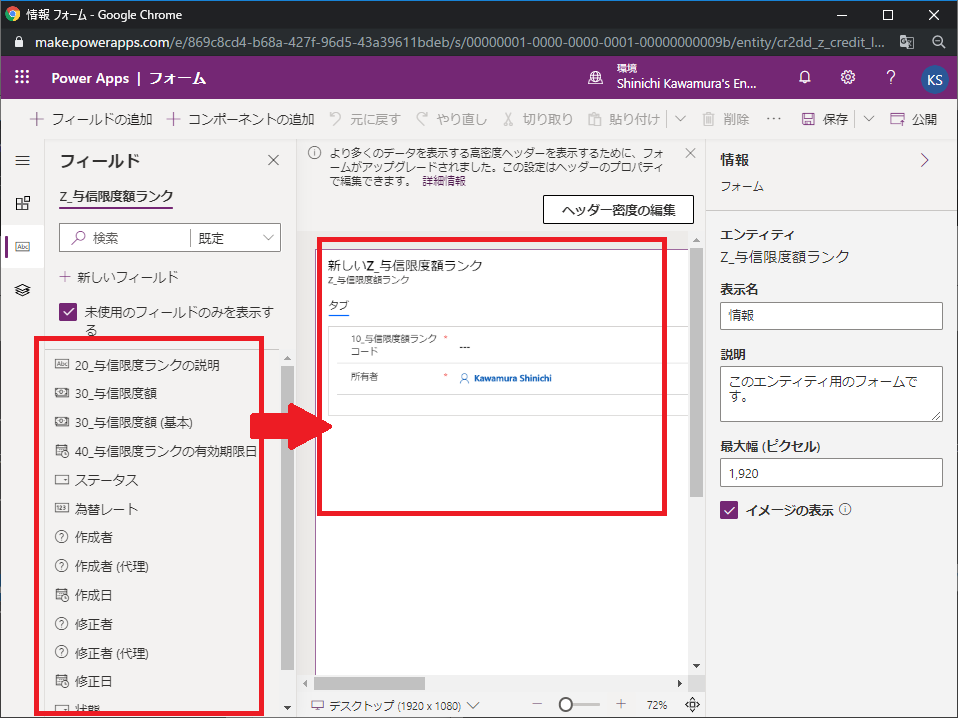Click 削除 (delete)
Viewport: 958px width, 718px height.
(726, 119)
